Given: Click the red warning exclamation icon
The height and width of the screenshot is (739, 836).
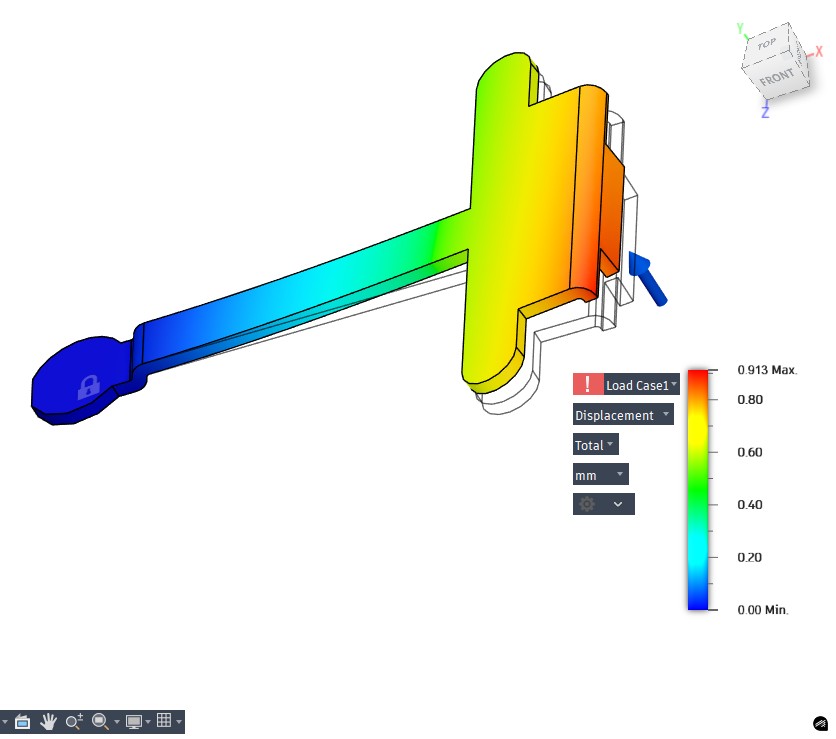Looking at the screenshot, I should pos(587,385).
